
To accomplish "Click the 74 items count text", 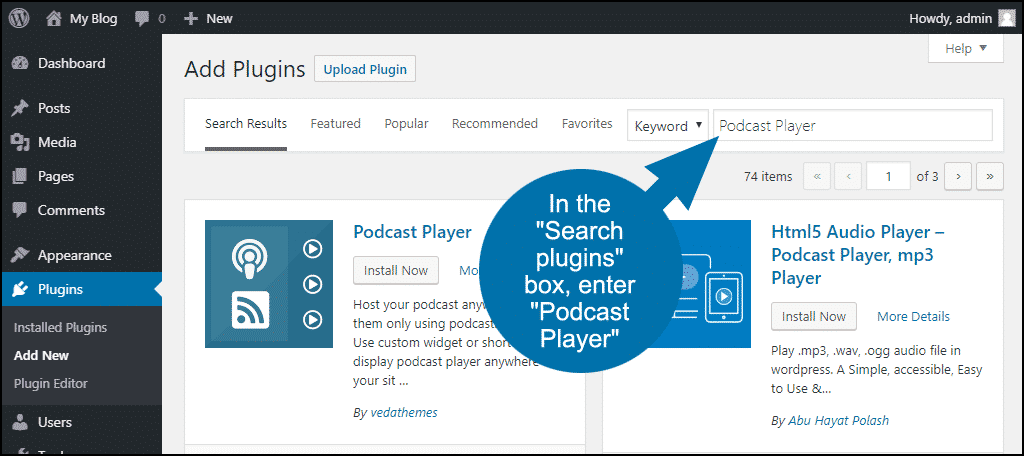I will click(768, 176).
